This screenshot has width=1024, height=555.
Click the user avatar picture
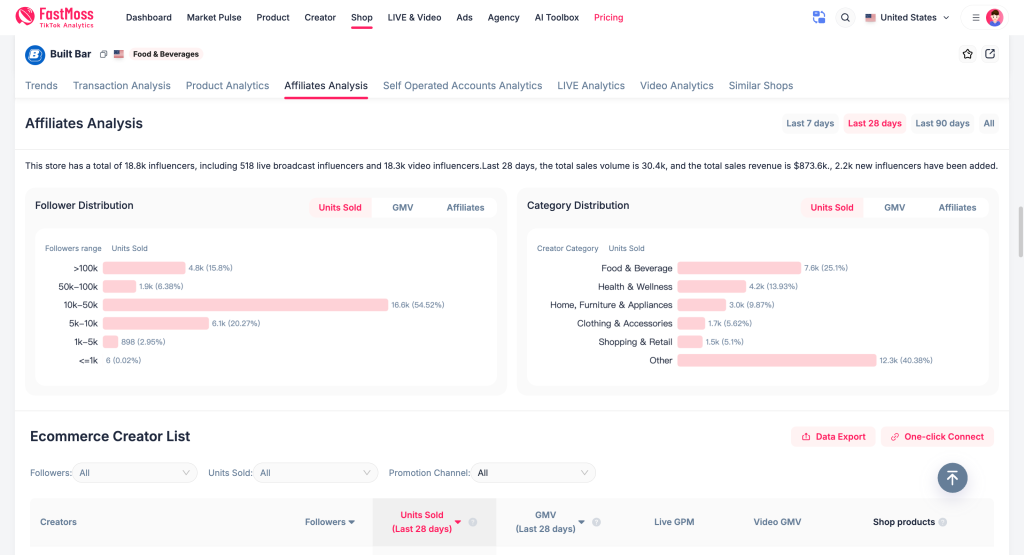[x=995, y=18]
